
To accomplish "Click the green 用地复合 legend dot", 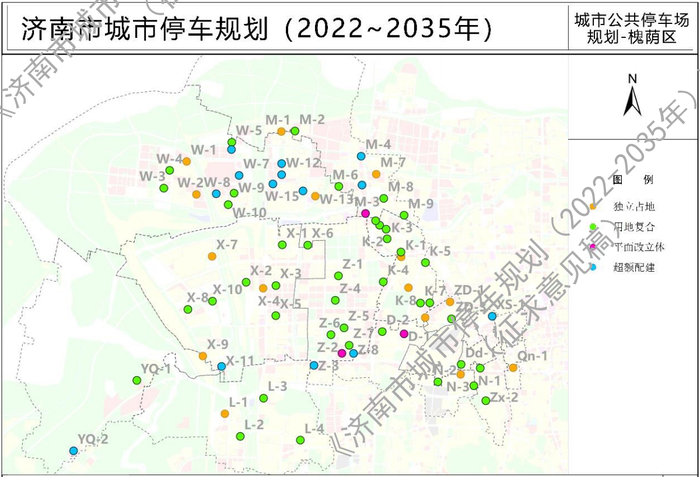I will pos(593,227).
